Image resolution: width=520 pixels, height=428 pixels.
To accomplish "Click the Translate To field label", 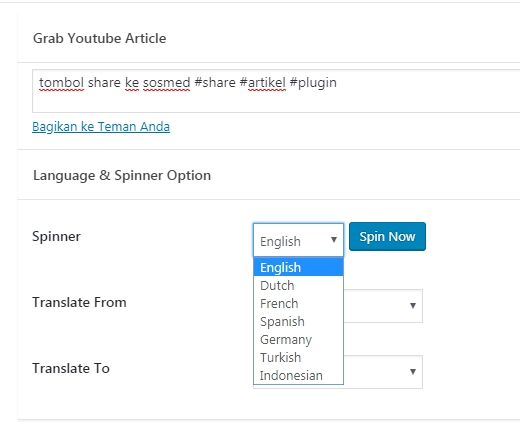I will [71, 368].
